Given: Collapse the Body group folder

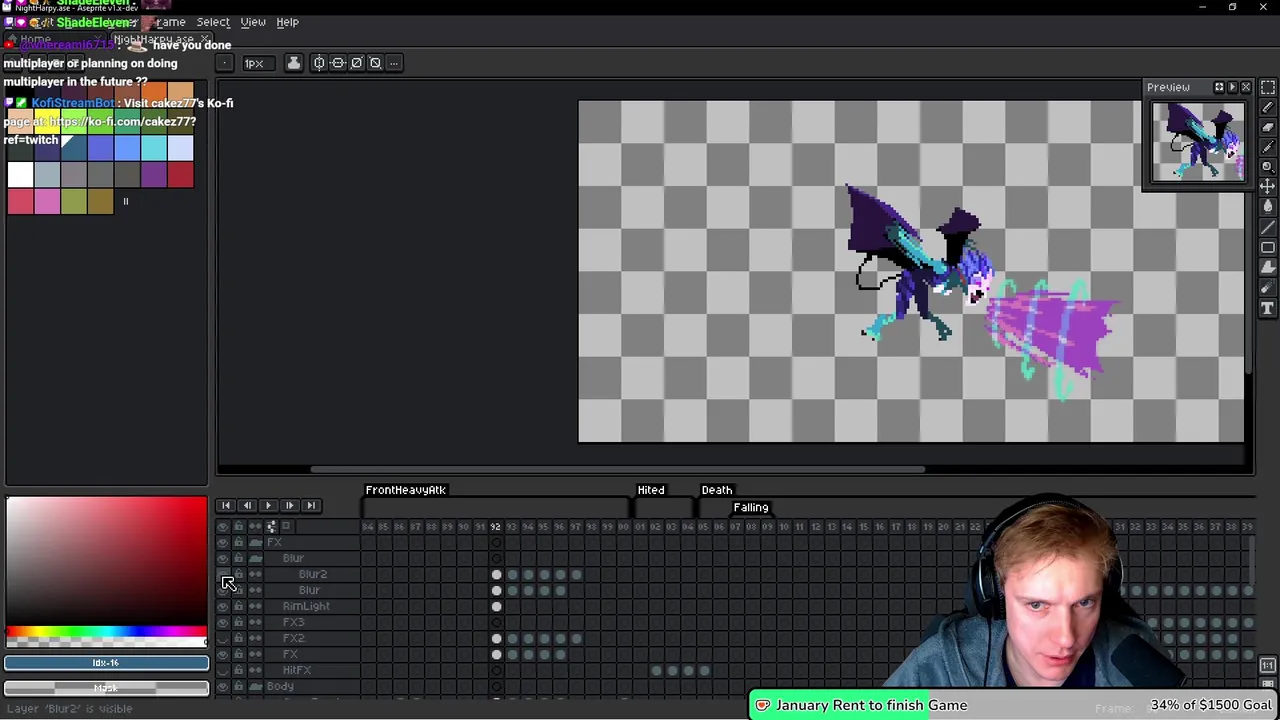Looking at the screenshot, I should (255, 686).
